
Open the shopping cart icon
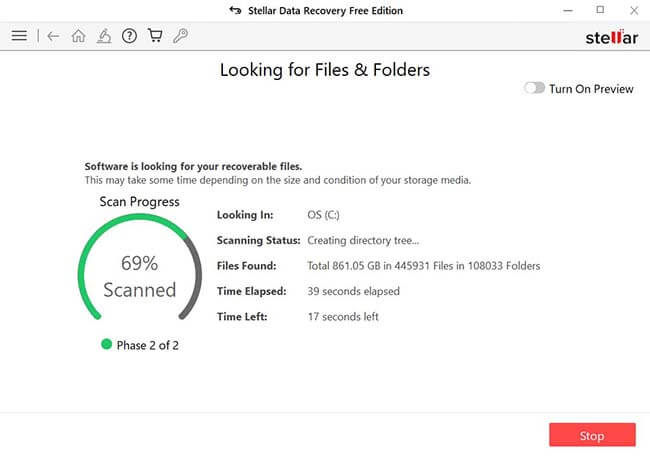coord(155,36)
